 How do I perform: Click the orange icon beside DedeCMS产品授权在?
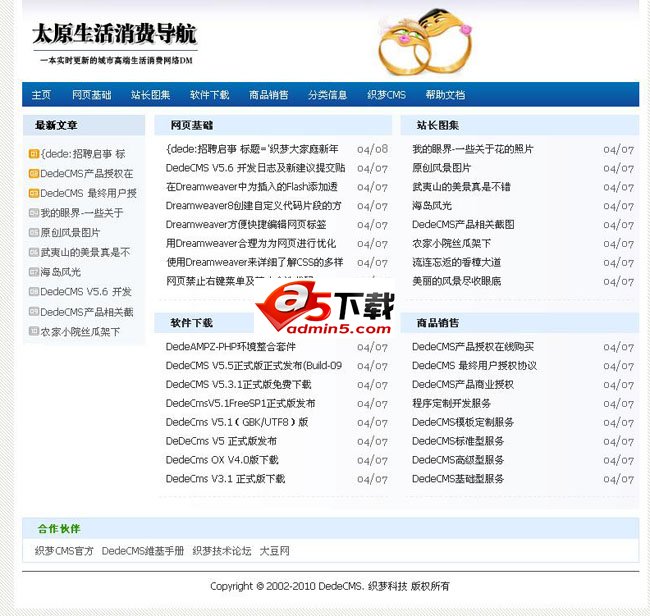34,173
